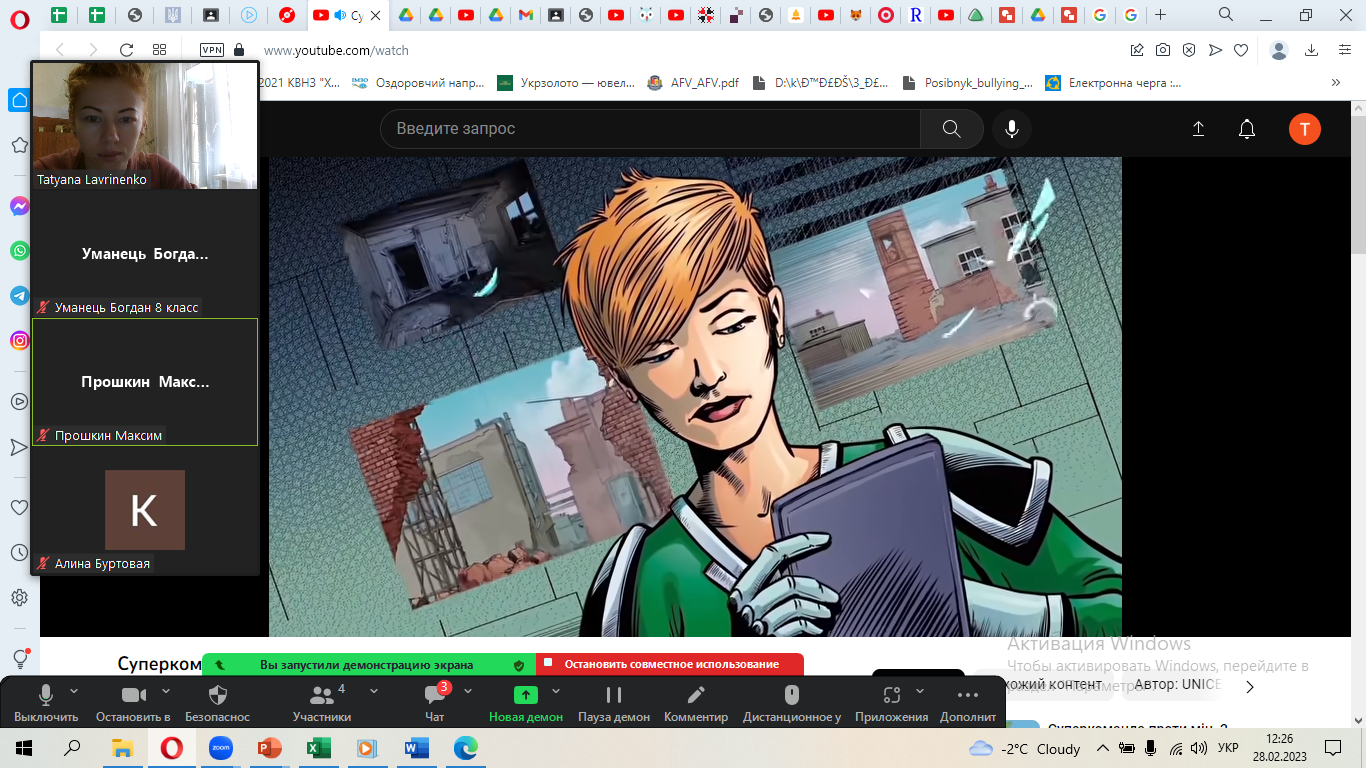
Task: Open the orange T account avatar
Action: pos(1305,129)
